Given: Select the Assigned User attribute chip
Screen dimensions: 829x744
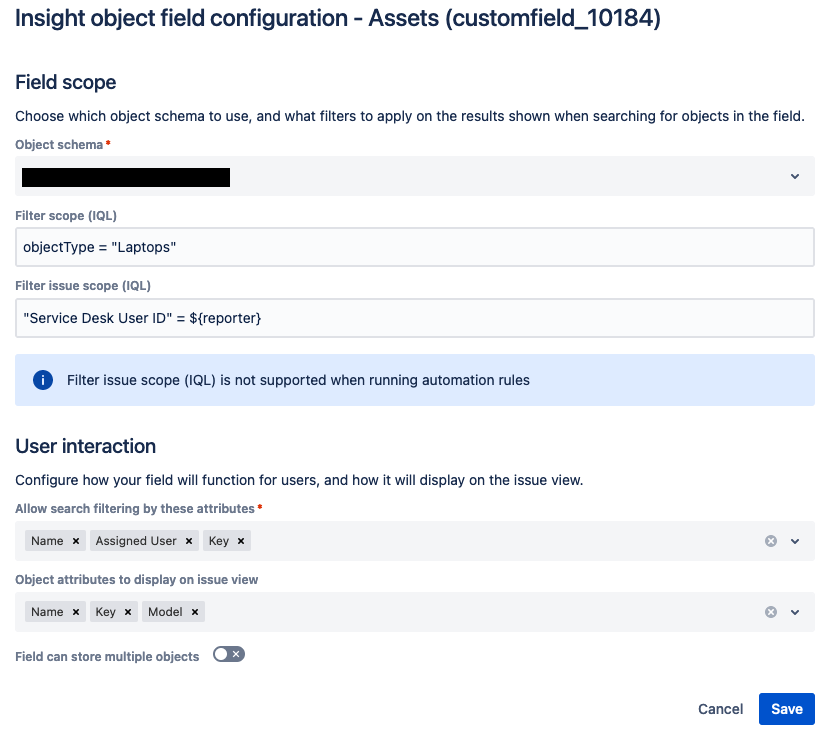Looking at the screenshot, I should [136, 541].
